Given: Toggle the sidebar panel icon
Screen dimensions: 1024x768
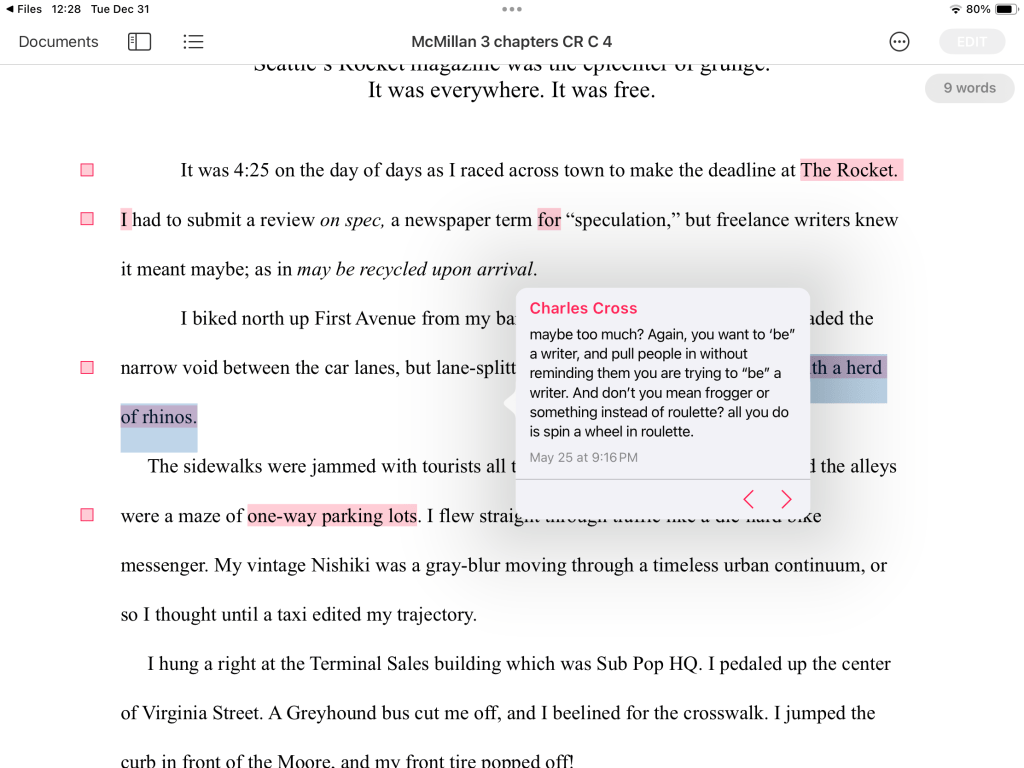Looking at the screenshot, I should (139, 42).
